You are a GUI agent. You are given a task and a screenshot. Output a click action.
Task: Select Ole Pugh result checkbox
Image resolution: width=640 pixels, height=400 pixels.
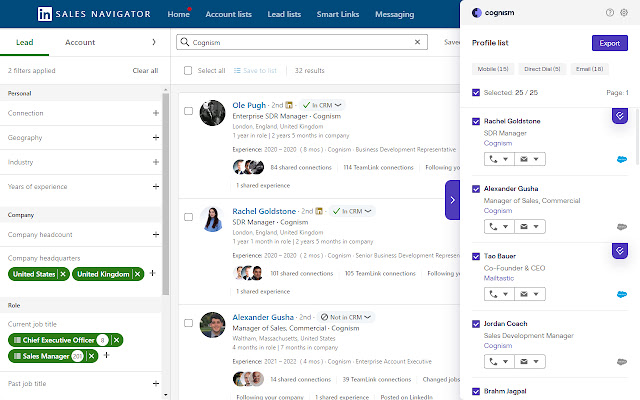point(188,111)
